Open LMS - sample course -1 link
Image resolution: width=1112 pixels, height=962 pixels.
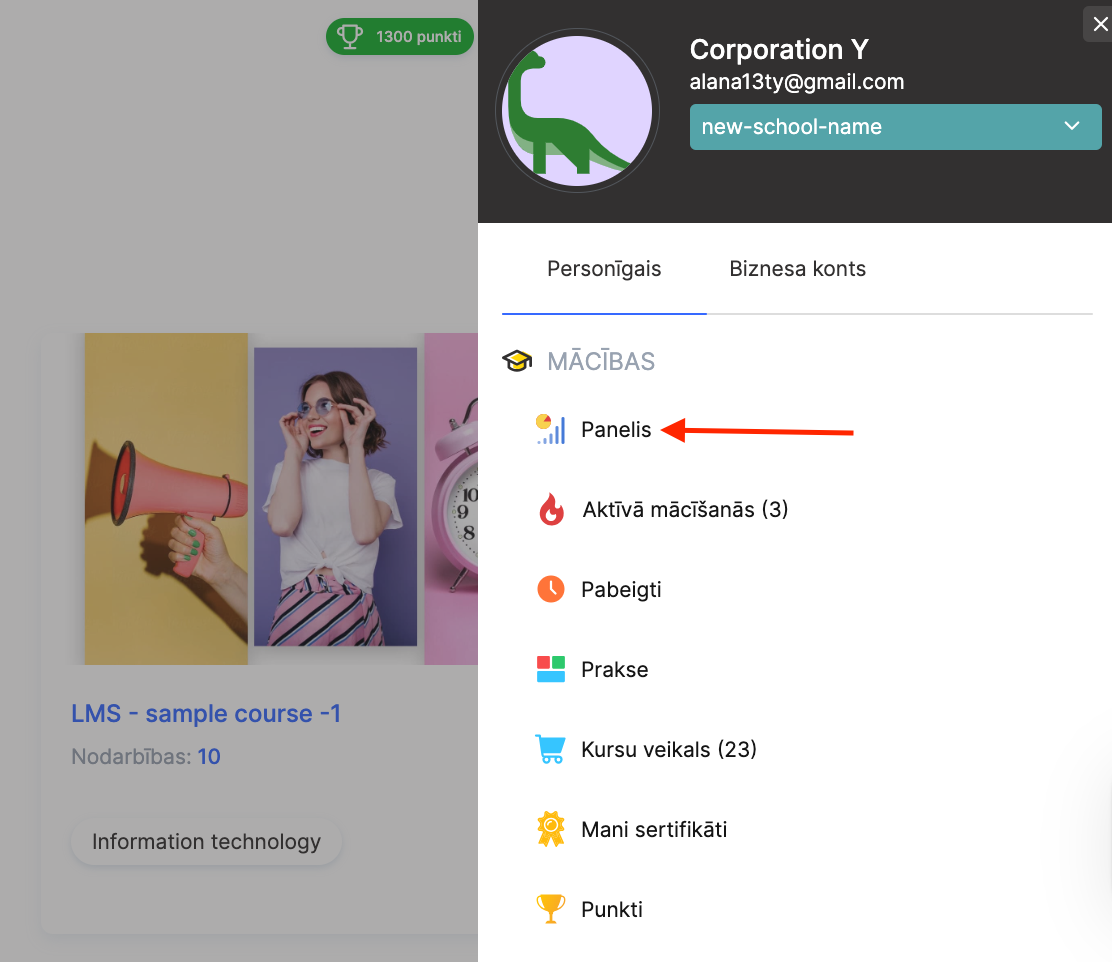click(206, 714)
